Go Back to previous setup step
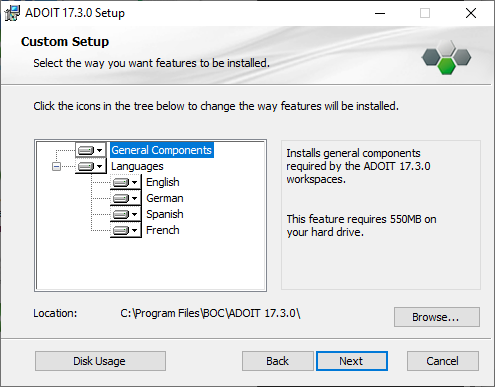 [x=278, y=361]
